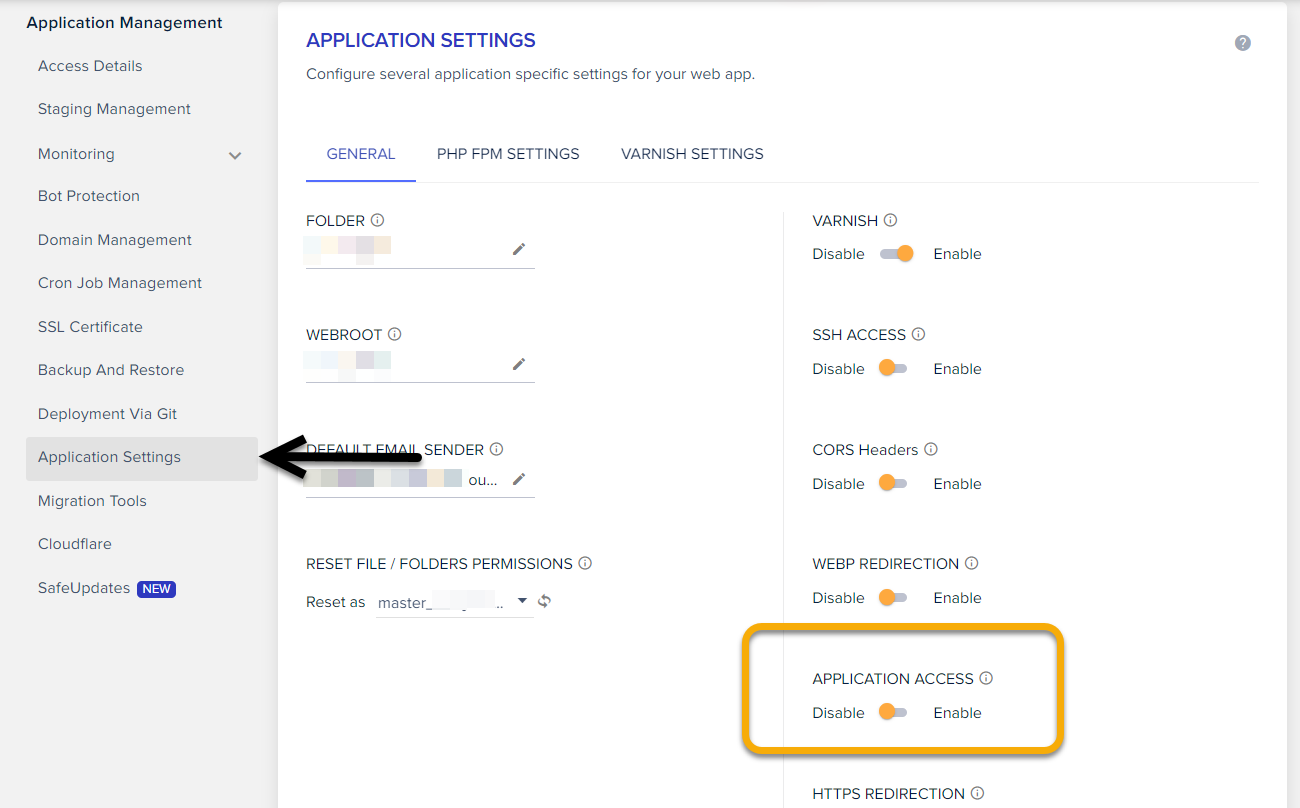The width and height of the screenshot is (1300, 808).
Task: Edit the Folder value with pencil icon
Action: coord(519,249)
